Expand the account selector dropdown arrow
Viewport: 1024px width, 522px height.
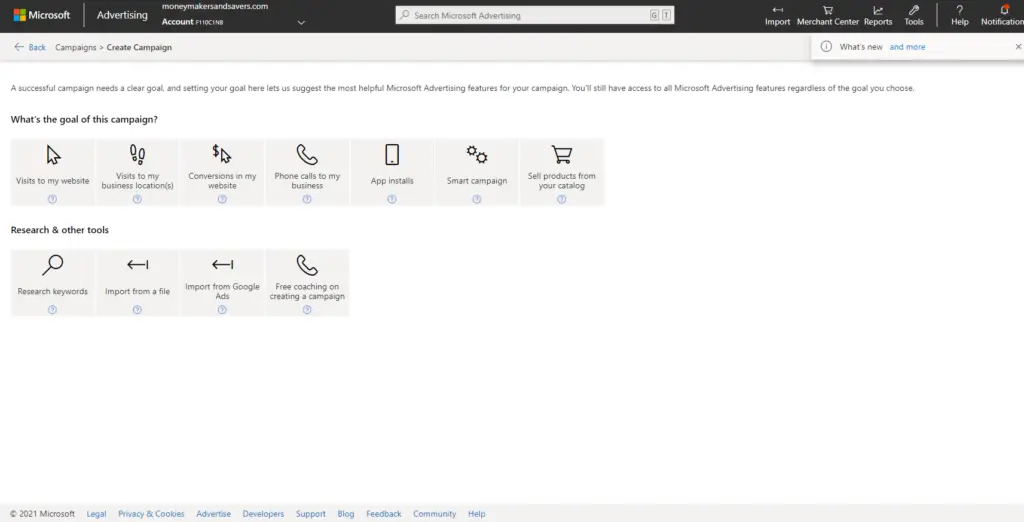point(301,22)
